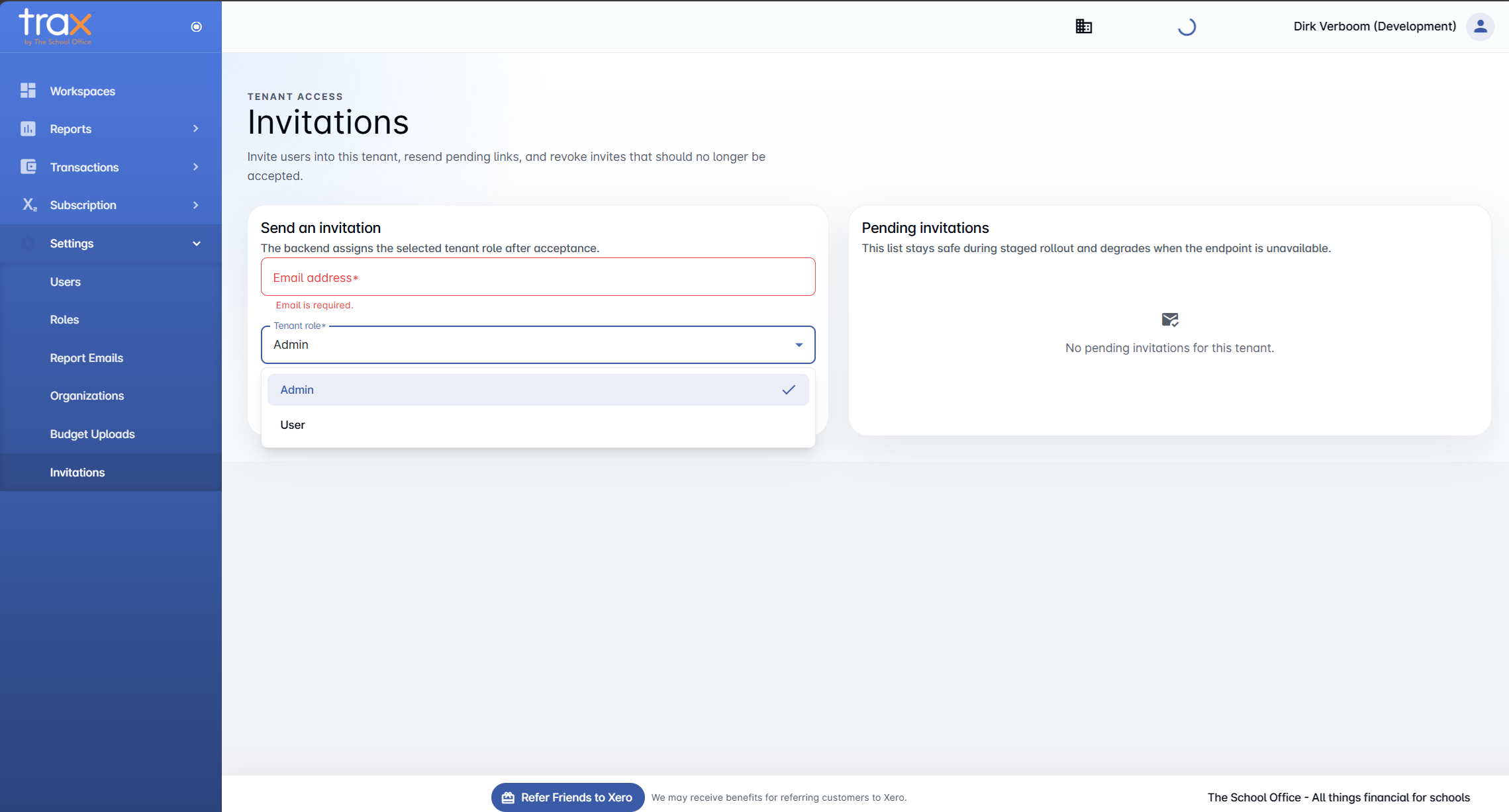
Task: Click the 'Send an invitation' heading
Action: click(320, 228)
